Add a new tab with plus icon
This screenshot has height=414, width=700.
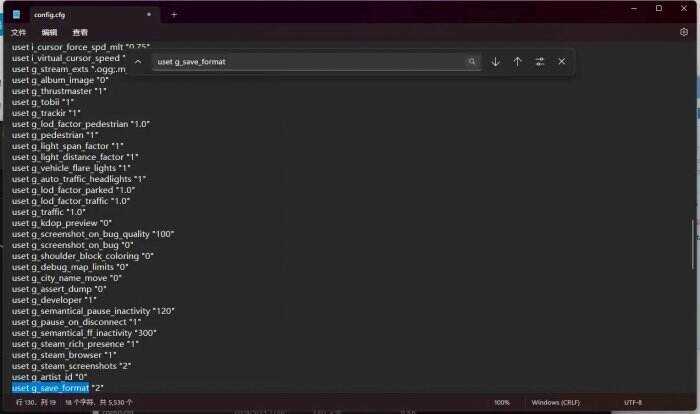(174, 15)
